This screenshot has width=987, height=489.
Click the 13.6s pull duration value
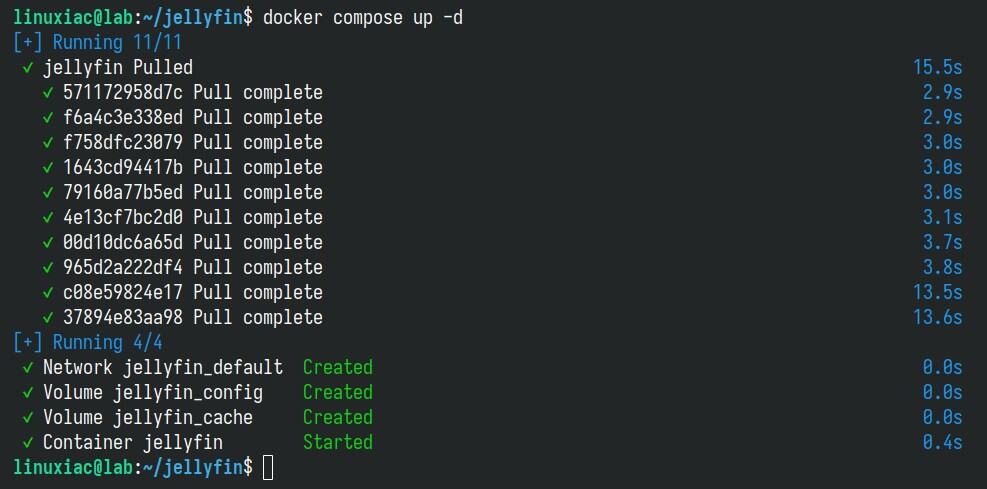[x=937, y=318]
